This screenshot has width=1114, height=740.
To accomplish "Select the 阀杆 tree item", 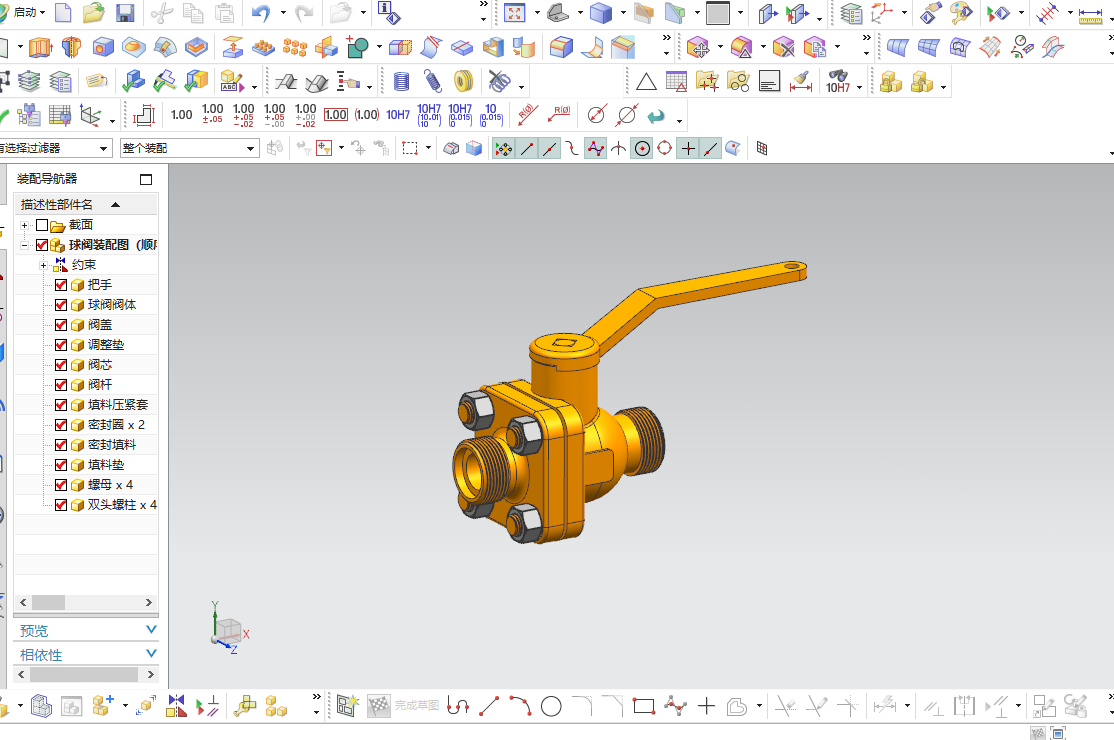I will tap(100, 385).
